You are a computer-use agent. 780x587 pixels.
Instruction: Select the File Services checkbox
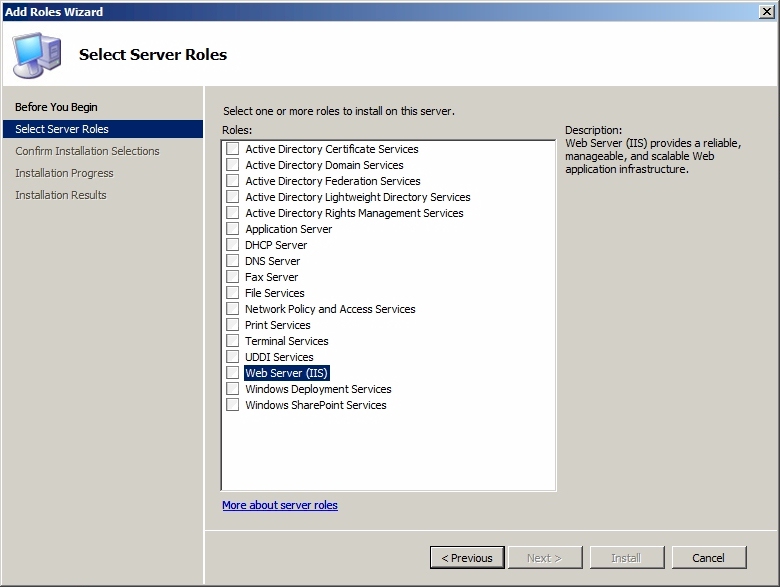(x=232, y=293)
